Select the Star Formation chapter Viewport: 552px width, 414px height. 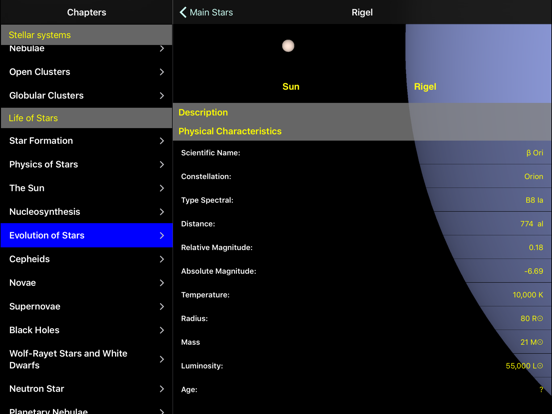click(86, 141)
